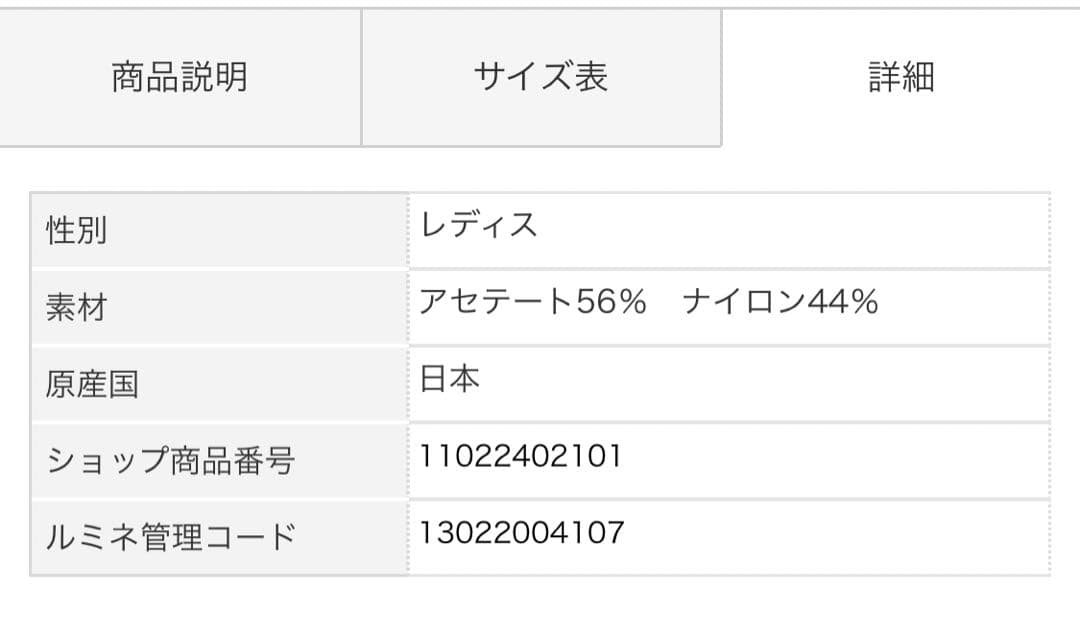Click the ショップ商品番号 label cell

[x=171, y=461]
